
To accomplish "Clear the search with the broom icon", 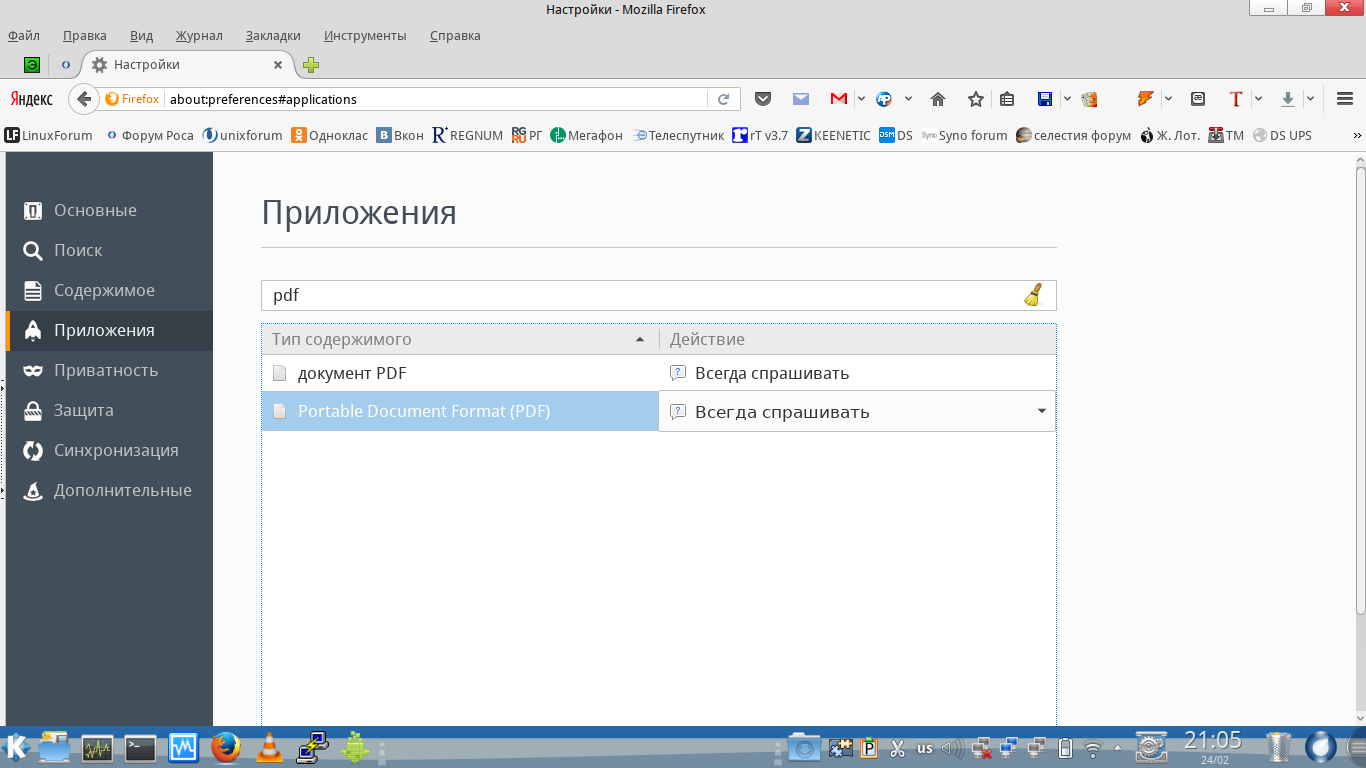I will [1033, 295].
